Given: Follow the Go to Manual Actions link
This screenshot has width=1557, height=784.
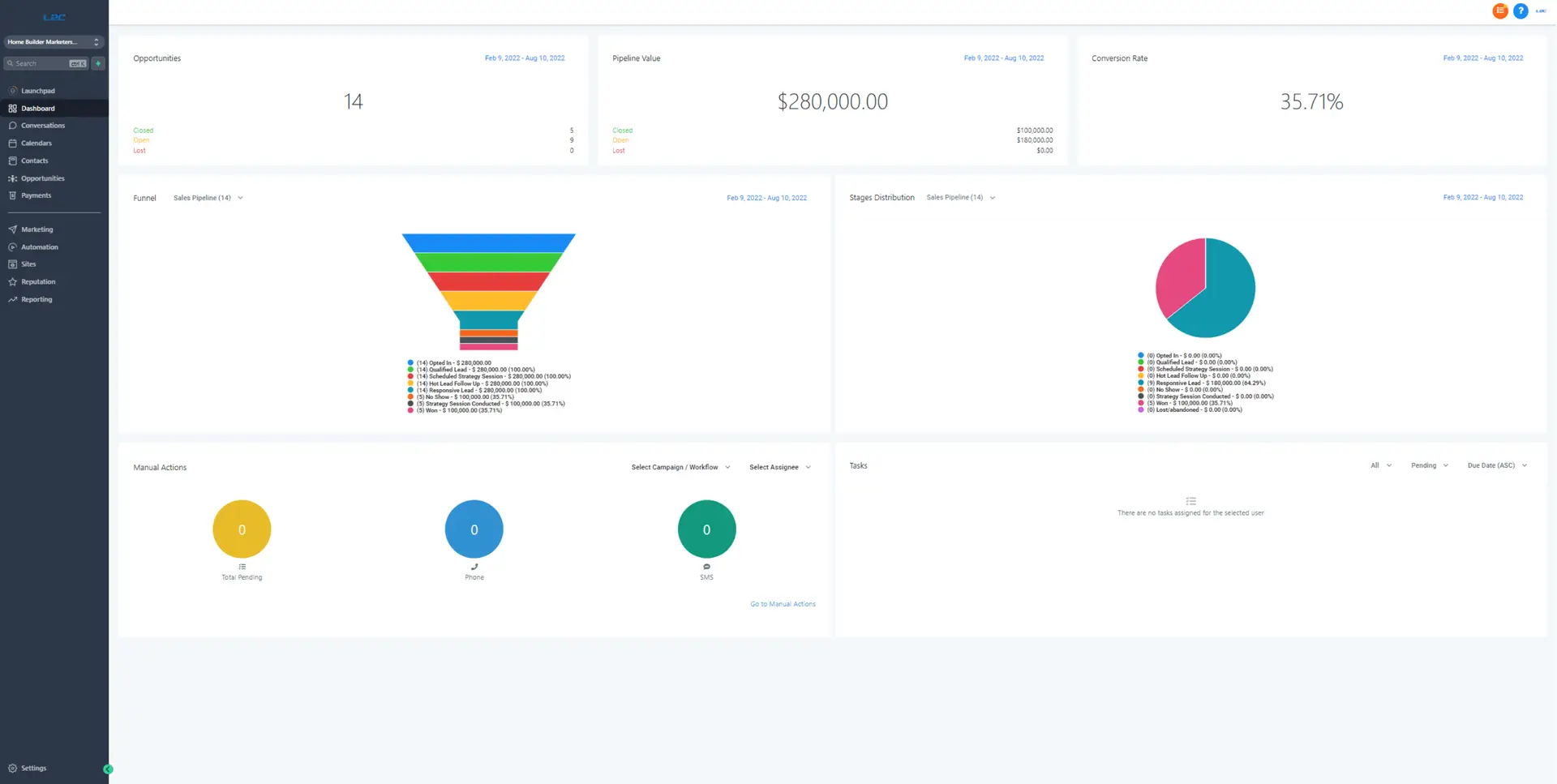Looking at the screenshot, I should (783, 604).
